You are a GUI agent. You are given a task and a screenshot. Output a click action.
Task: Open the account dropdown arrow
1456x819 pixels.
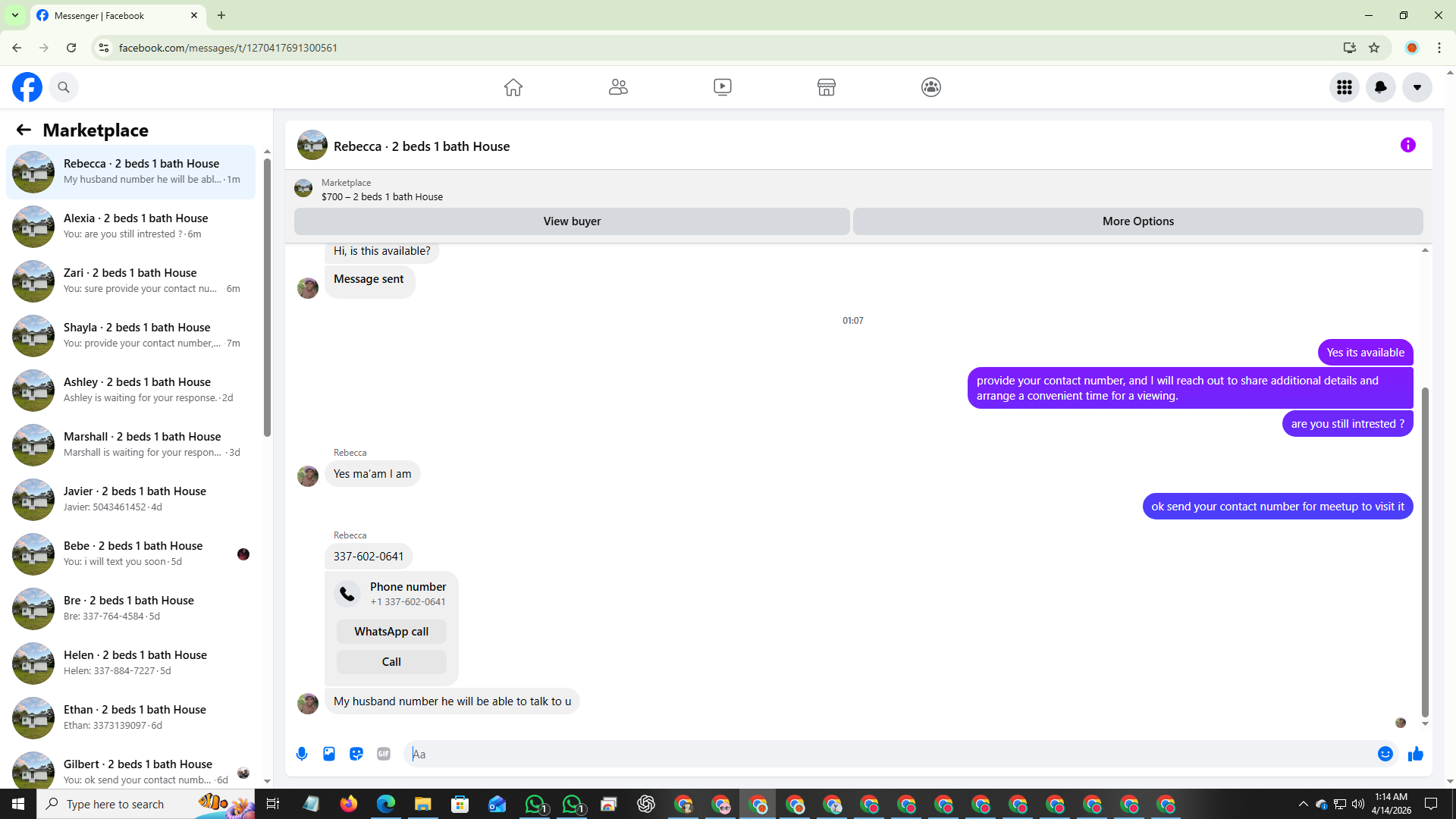[x=1417, y=87]
